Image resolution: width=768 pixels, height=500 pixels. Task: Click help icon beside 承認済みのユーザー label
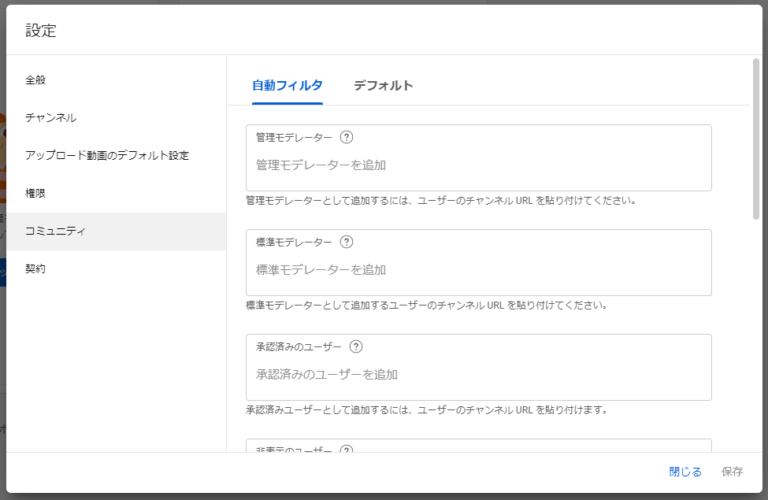pos(356,347)
